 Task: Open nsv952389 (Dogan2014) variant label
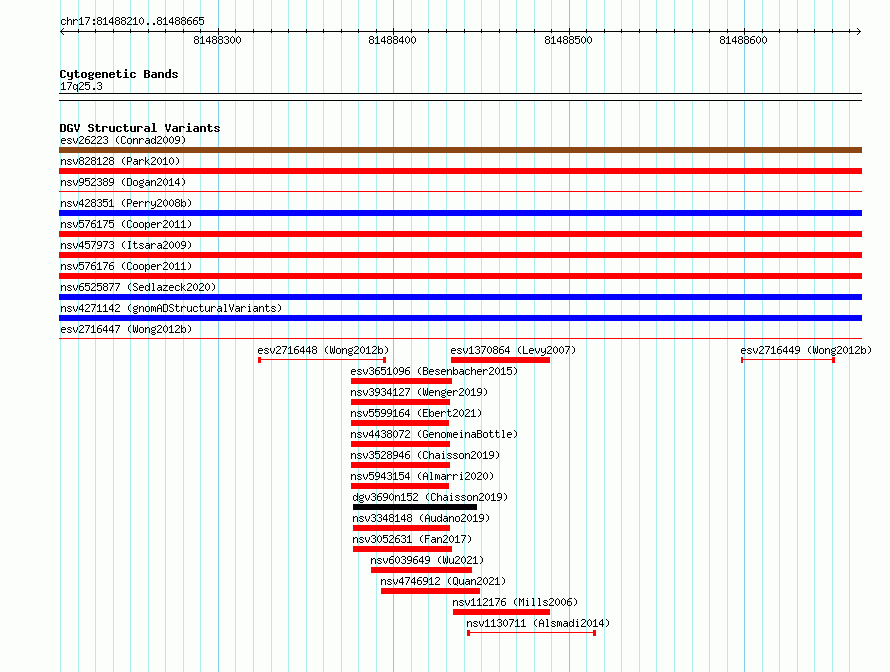coord(123,182)
